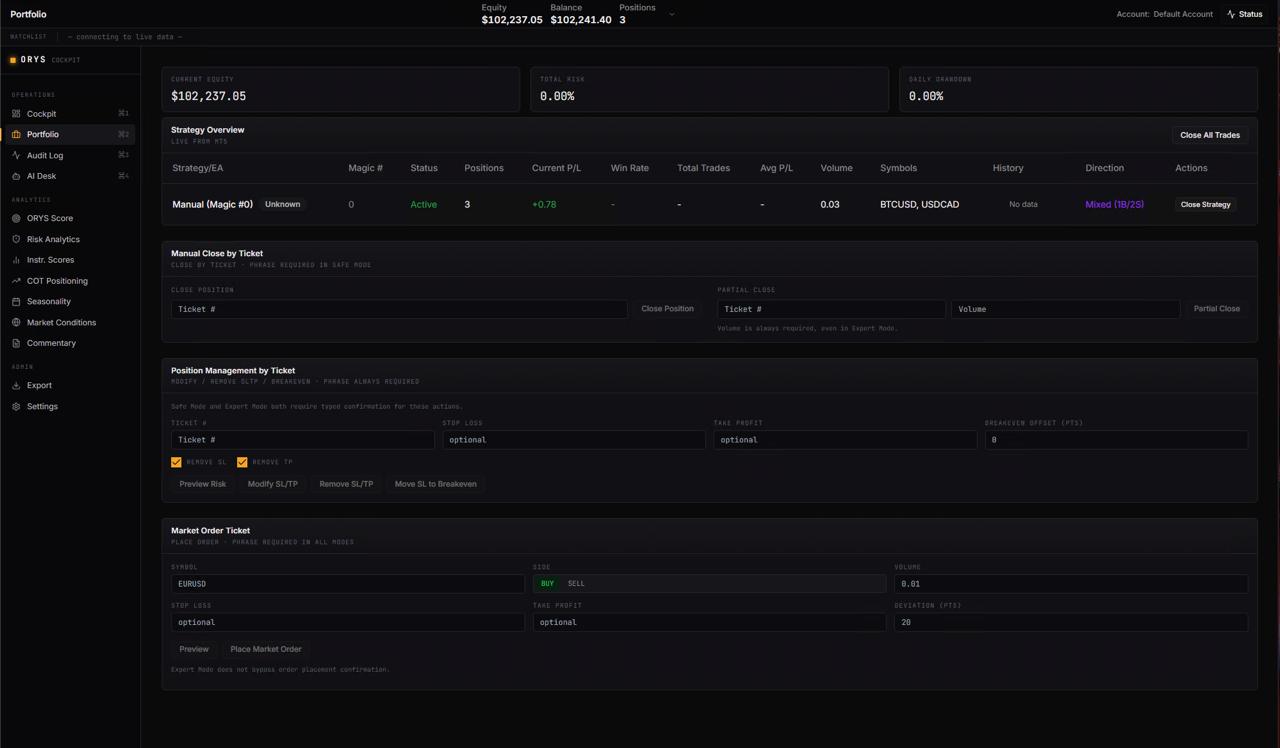Click the Mixed (1B/2S) direction value
The width and height of the screenshot is (1280, 748).
tap(1114, 204)
